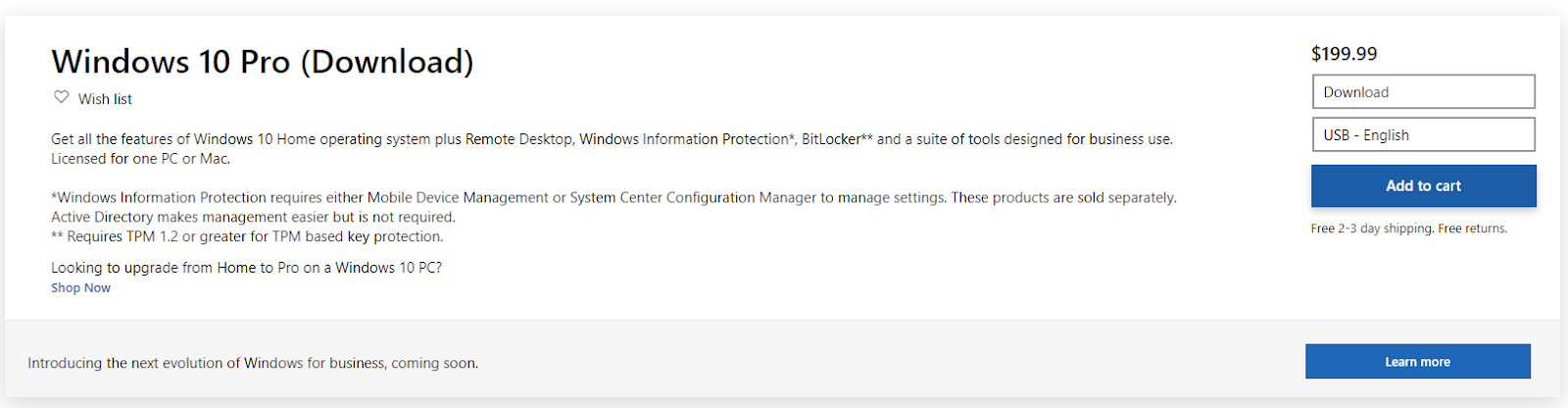Image resolution: width=1568 pixels, height=408 pixels.
Task: Click the Windows Information Protection footnote line
Action: pos(613,198)
